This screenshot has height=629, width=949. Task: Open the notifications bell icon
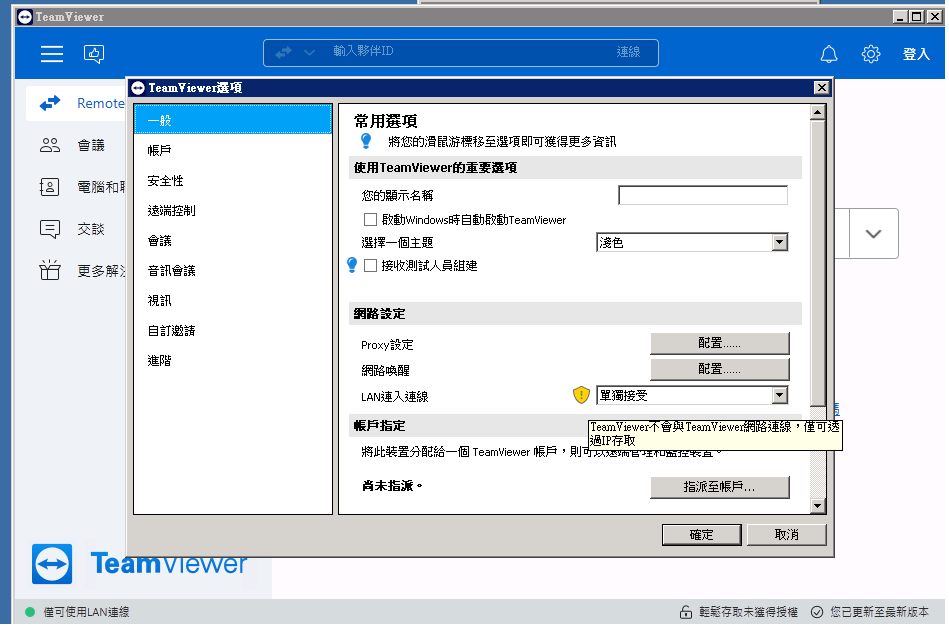pos(829,54)
